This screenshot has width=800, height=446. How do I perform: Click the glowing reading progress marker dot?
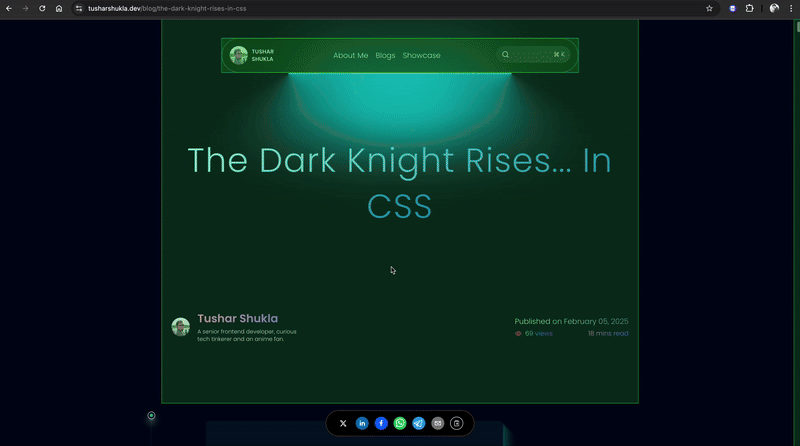pyautogui.click(x=151, y=415)
